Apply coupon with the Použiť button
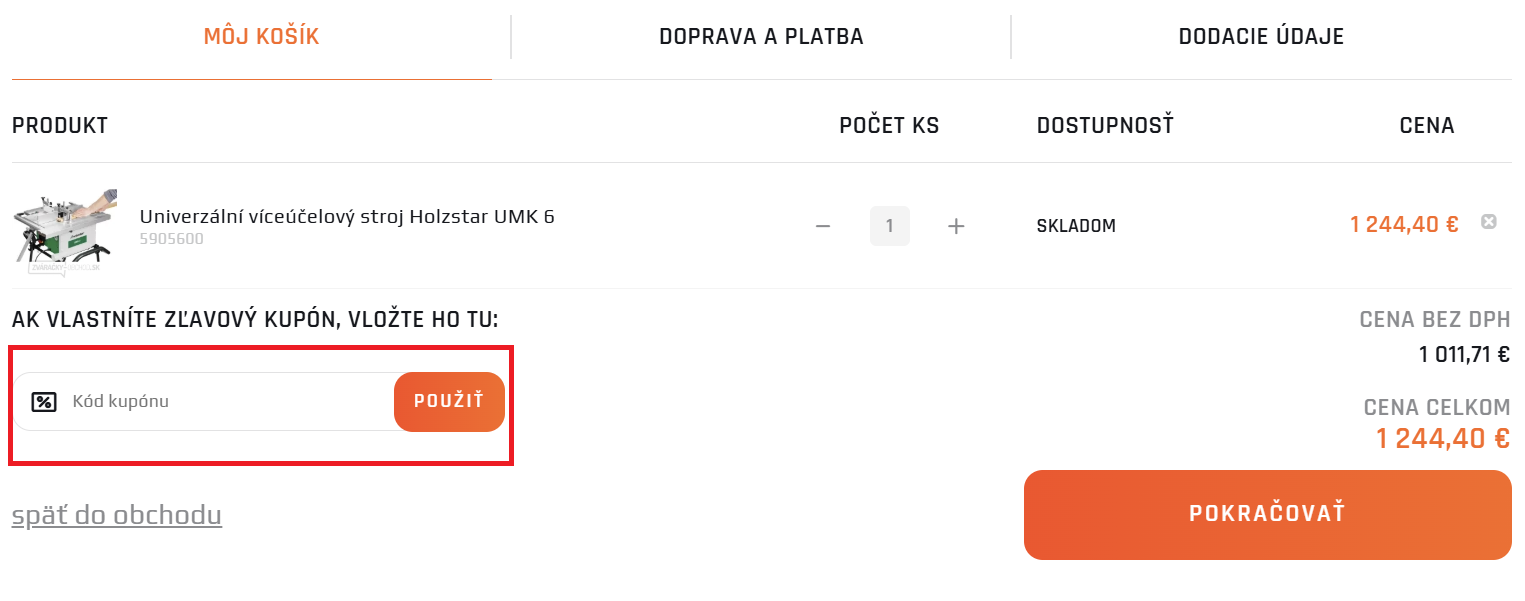This screenshot has height=601, width=1525. click(x=449, y=402)
